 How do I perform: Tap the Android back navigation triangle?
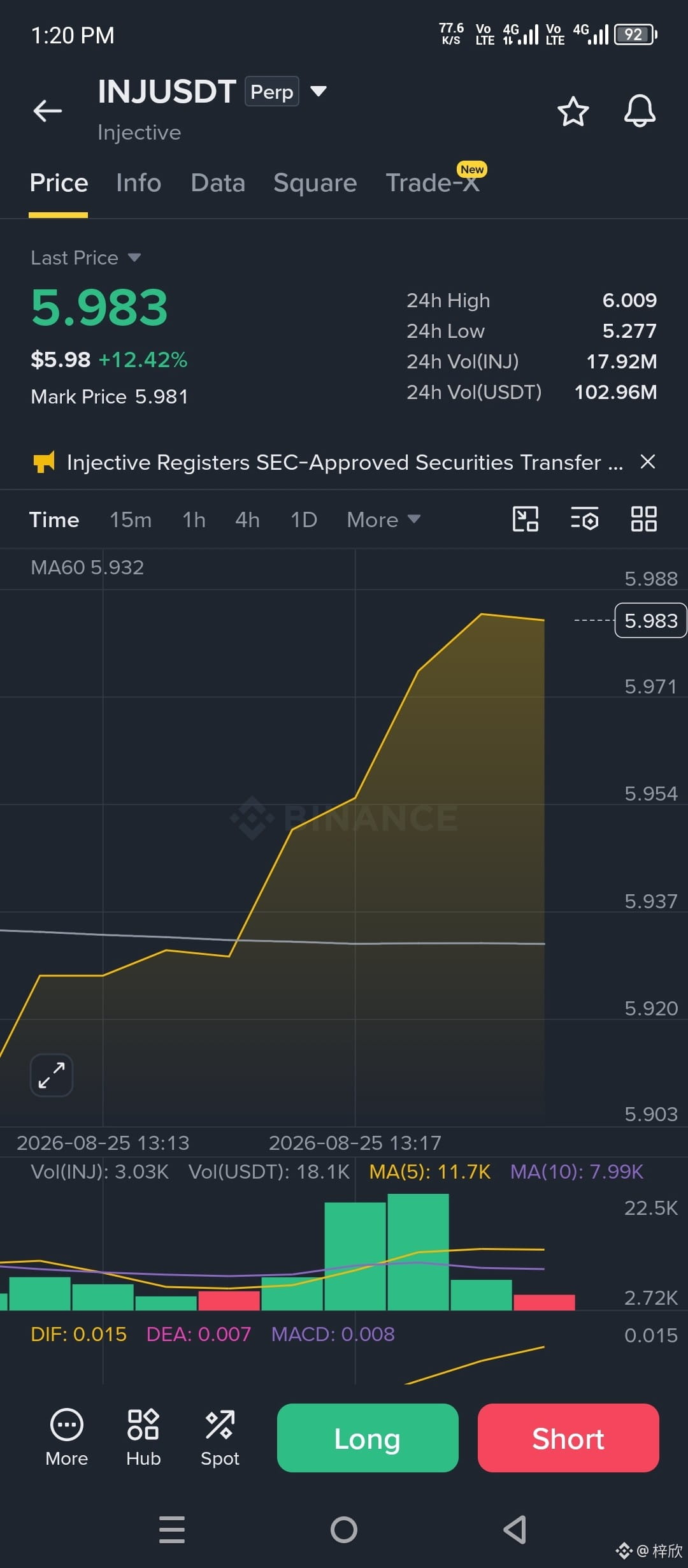pos(515,1530)
